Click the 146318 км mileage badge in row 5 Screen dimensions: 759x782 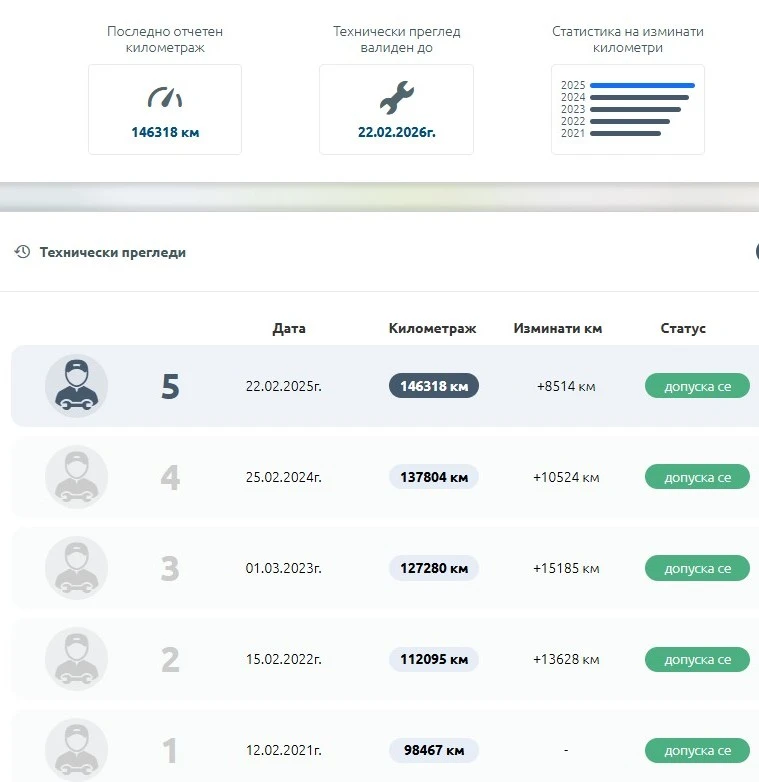point(433,386)
